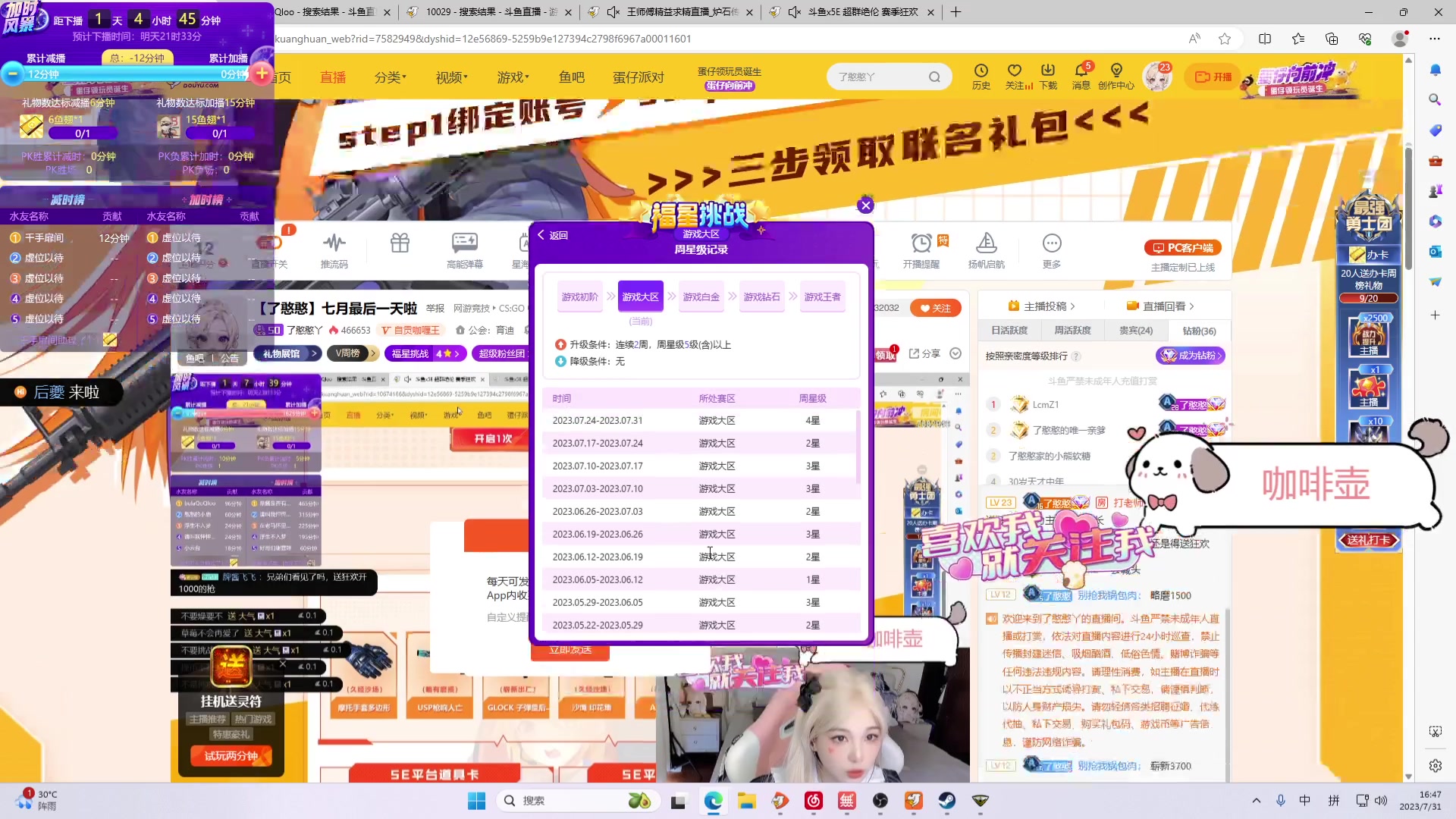1456x819 pixels.
Task: Click the 2023.06.05-2023.06.12 record date
Action: (x=598, y=579)
